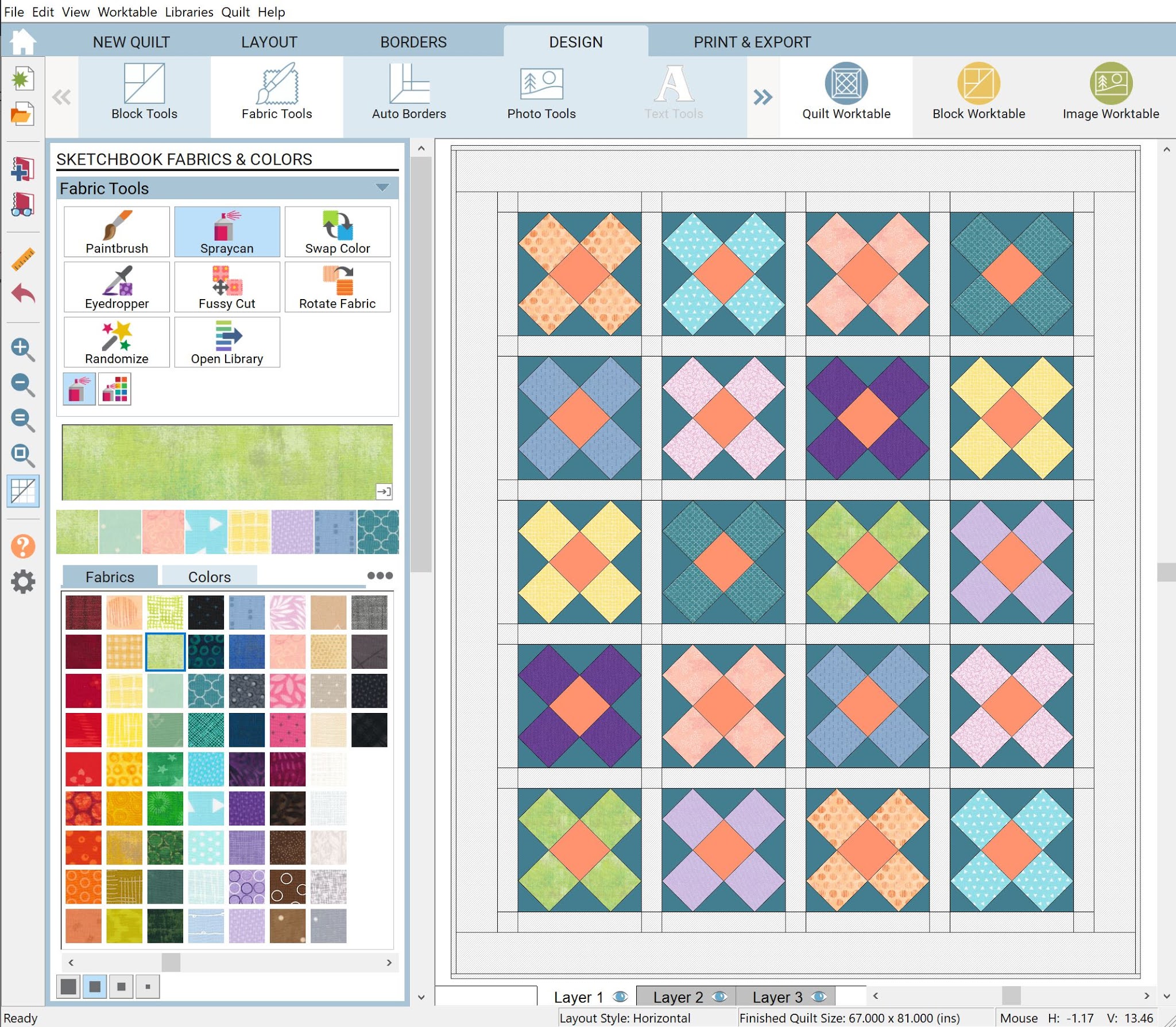Toggle the Spraycan tool off
Screen dimensions: 1176x1027
coord(227,231)
